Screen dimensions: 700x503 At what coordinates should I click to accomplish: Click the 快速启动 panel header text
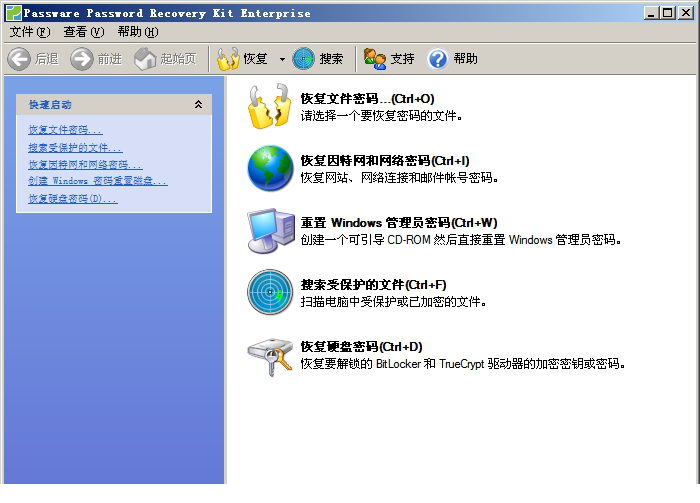(x=50, y=104)
